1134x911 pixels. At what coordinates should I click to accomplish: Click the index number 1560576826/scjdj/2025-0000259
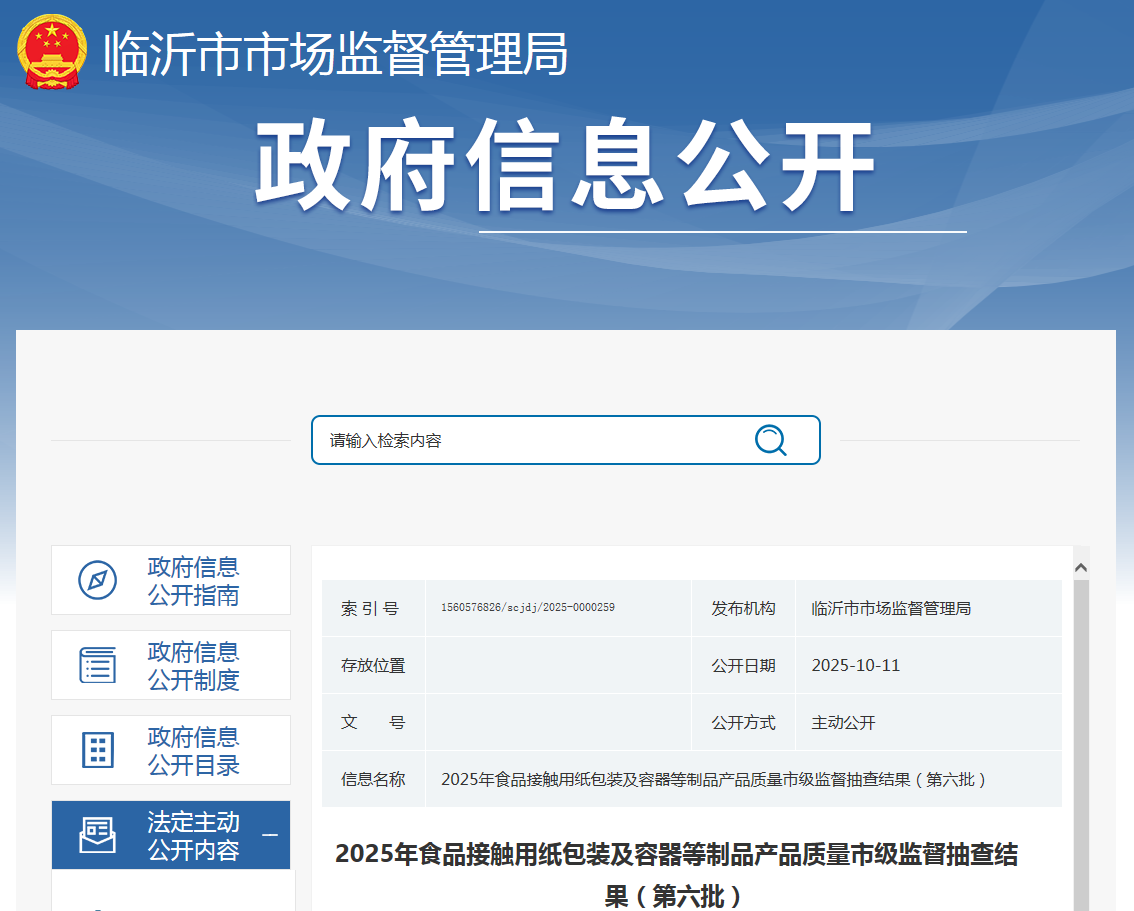pyautogui.click(x=527, y=608)
